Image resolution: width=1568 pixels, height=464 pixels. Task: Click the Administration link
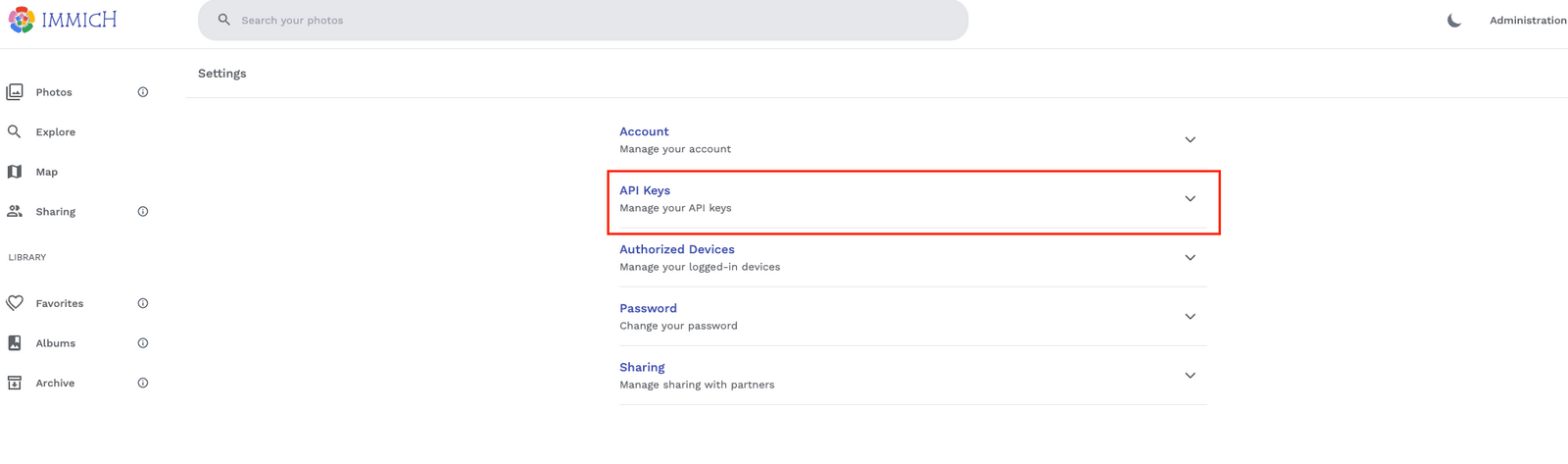(1528, 20)
